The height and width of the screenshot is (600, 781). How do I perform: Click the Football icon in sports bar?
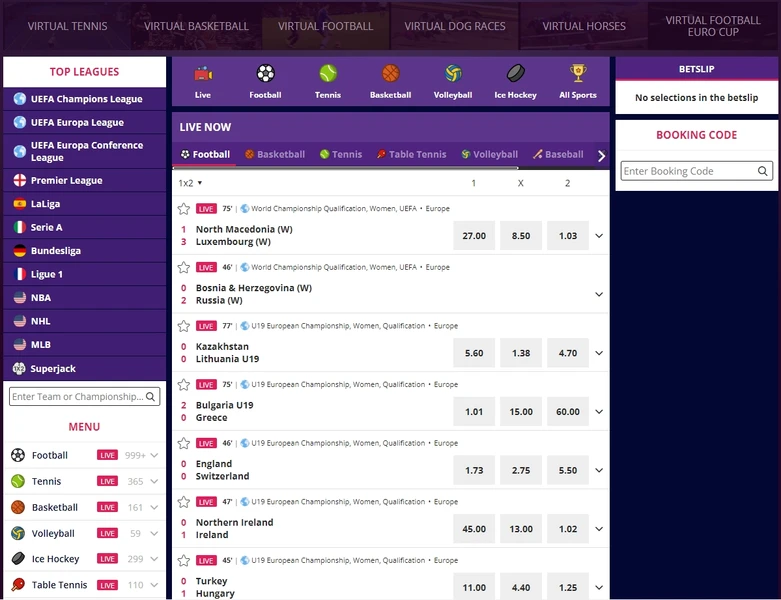pyautogui.click(x=265, y=75)
